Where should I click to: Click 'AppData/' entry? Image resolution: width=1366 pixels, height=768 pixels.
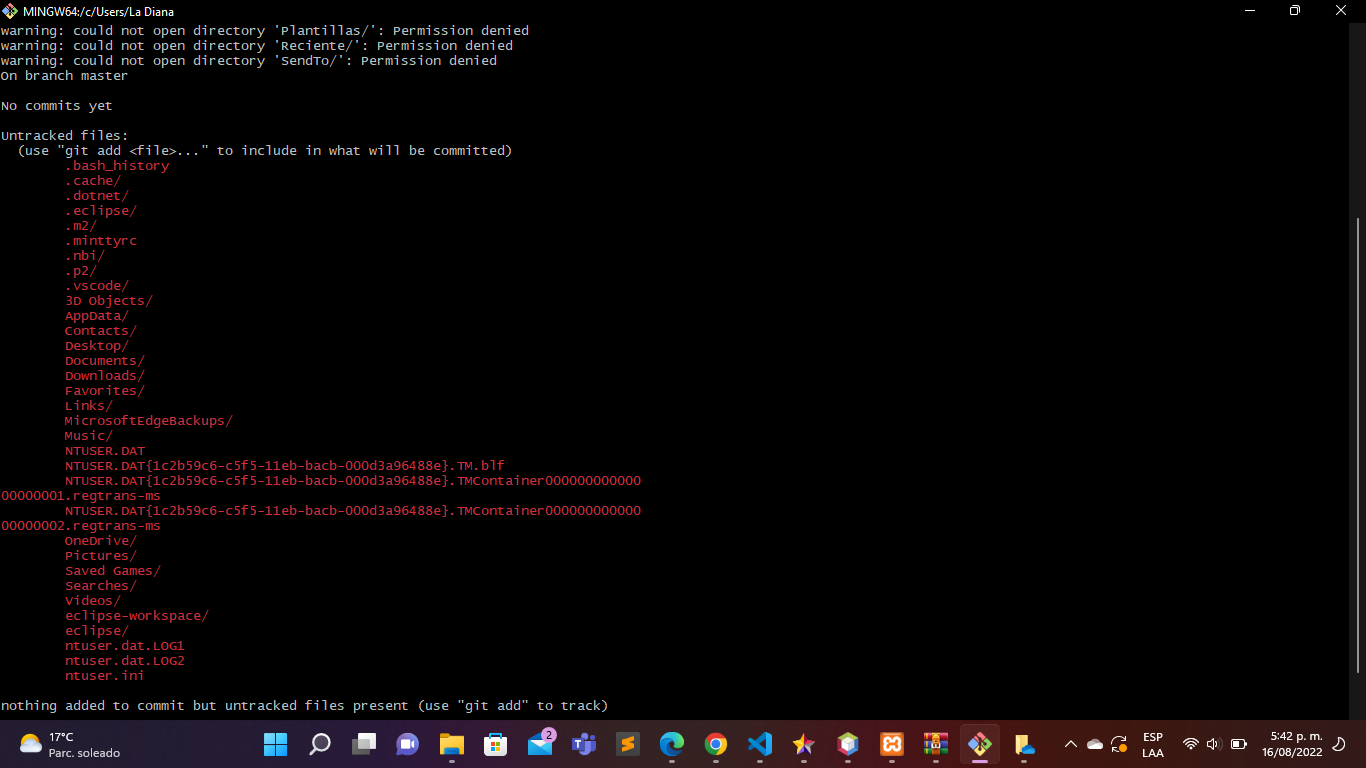tap(97, 316)
